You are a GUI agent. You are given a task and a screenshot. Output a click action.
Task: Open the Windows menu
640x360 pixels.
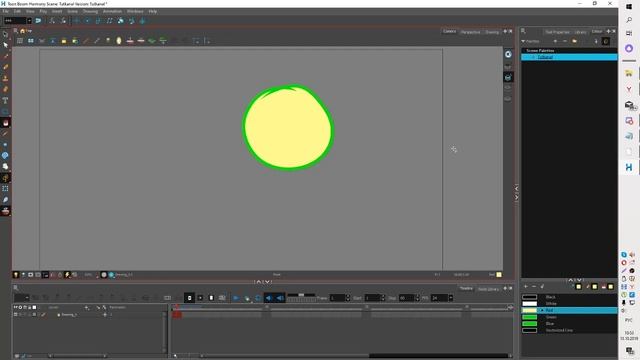[x=135, y=11]
